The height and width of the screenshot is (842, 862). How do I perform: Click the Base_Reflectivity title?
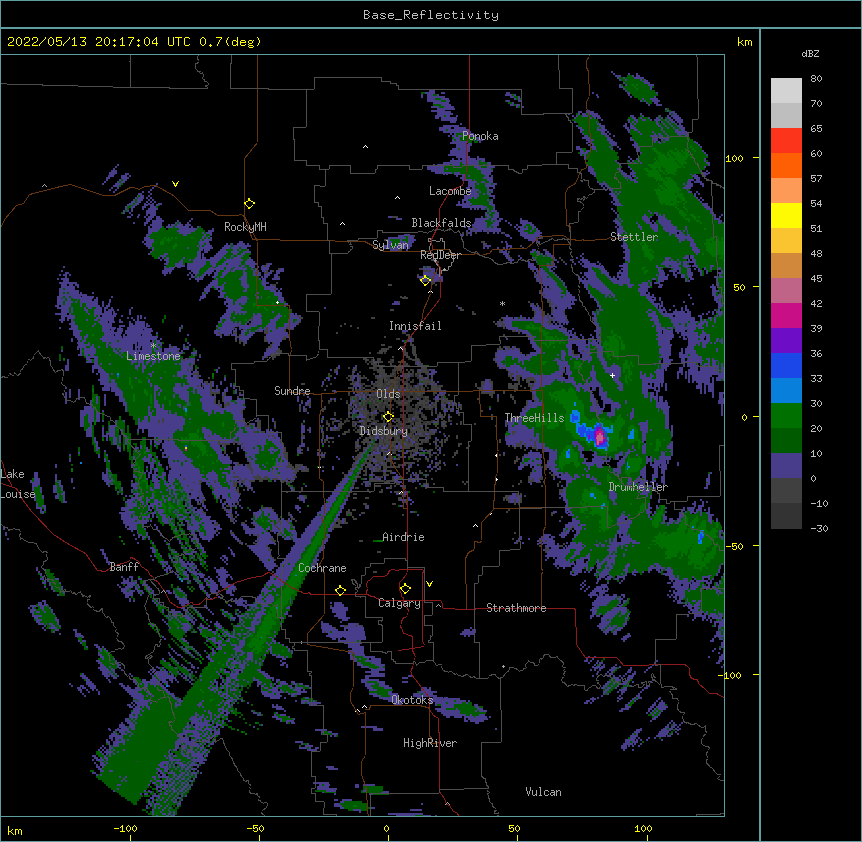point(430,15)
